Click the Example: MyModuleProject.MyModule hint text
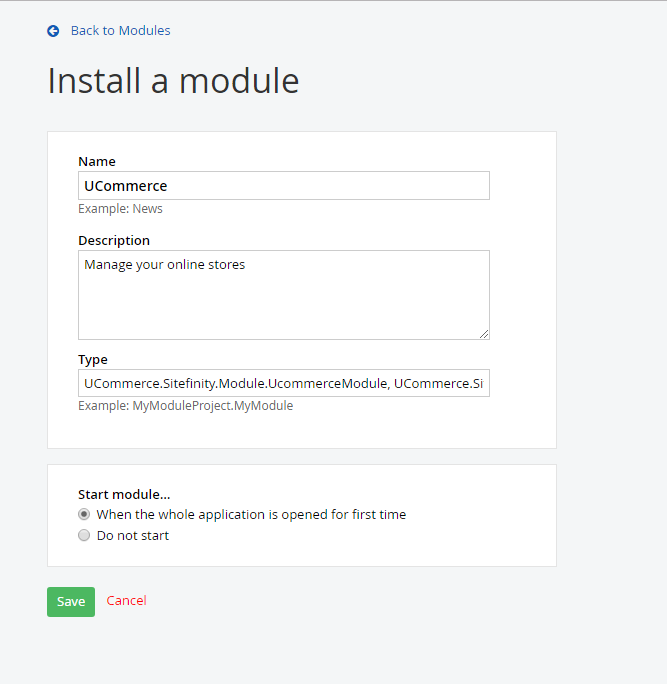Image resolution: width=667 pixels, height=684 pixels. pyautogui.click(x=185, y=406)
